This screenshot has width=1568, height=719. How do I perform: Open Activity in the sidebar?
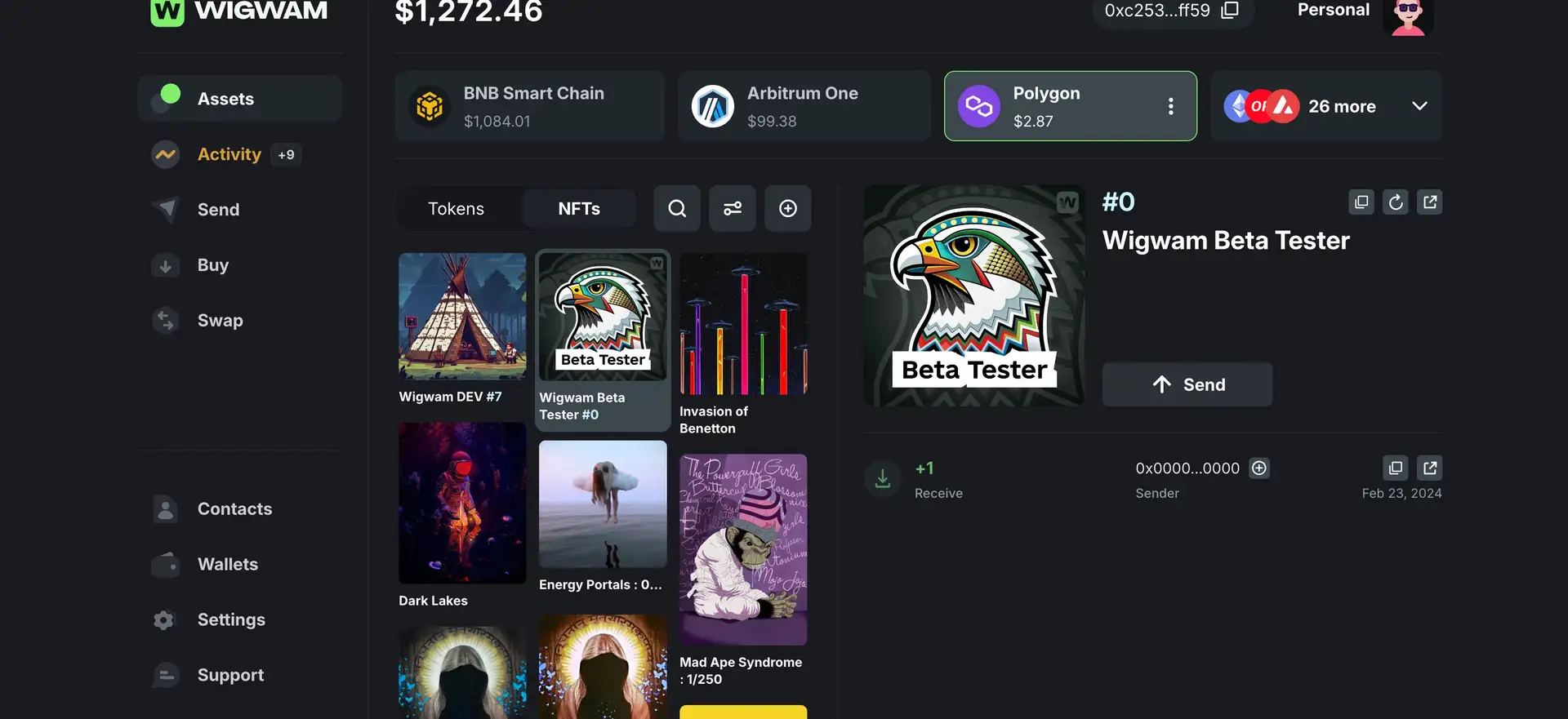pyautogui.click(x=229, y=154)
